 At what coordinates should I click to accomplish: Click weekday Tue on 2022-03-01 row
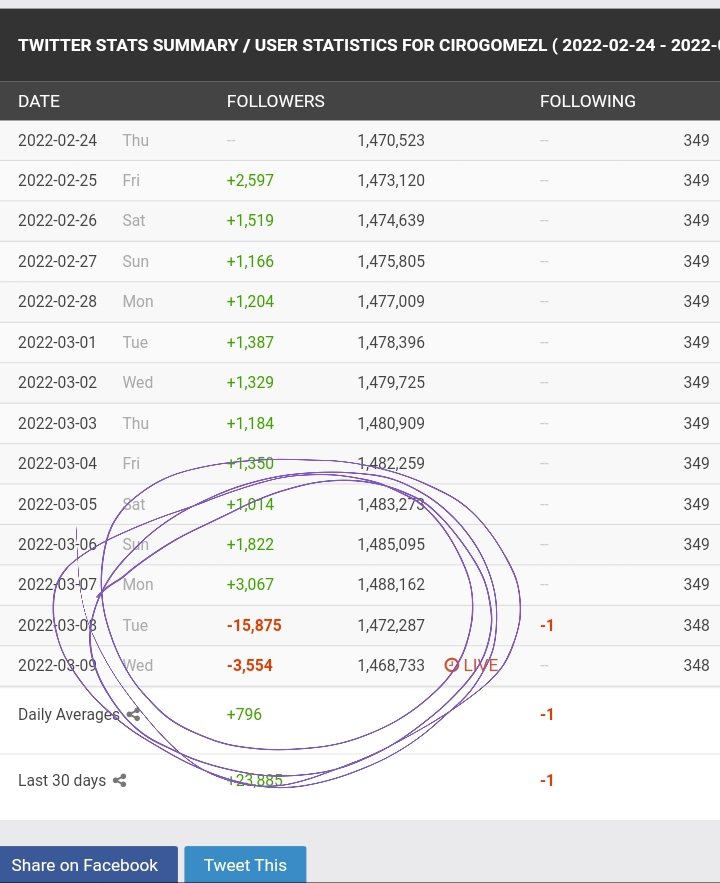point(135,342)
